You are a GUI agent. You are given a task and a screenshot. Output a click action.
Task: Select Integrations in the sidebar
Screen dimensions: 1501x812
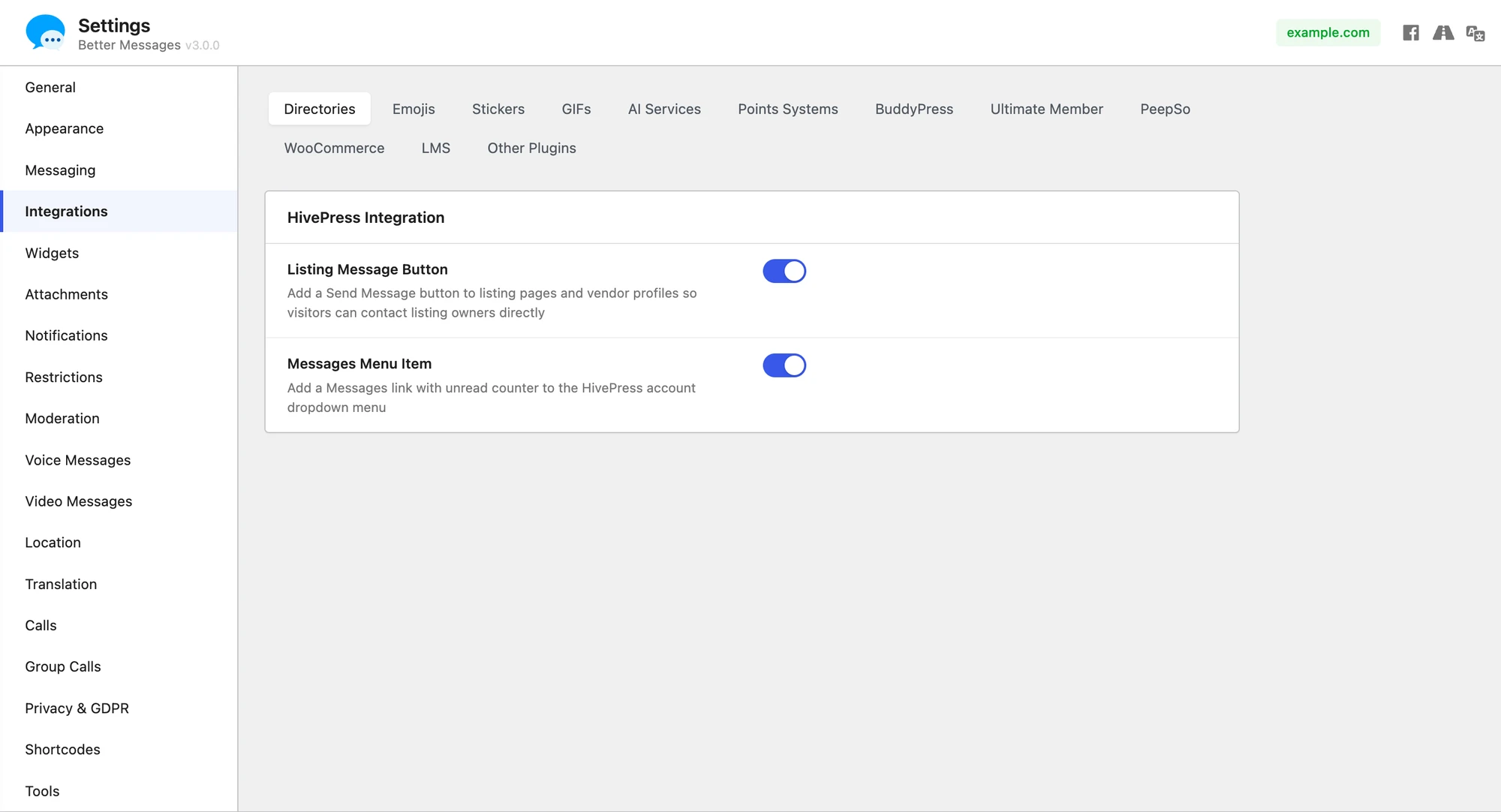[119, 212]
